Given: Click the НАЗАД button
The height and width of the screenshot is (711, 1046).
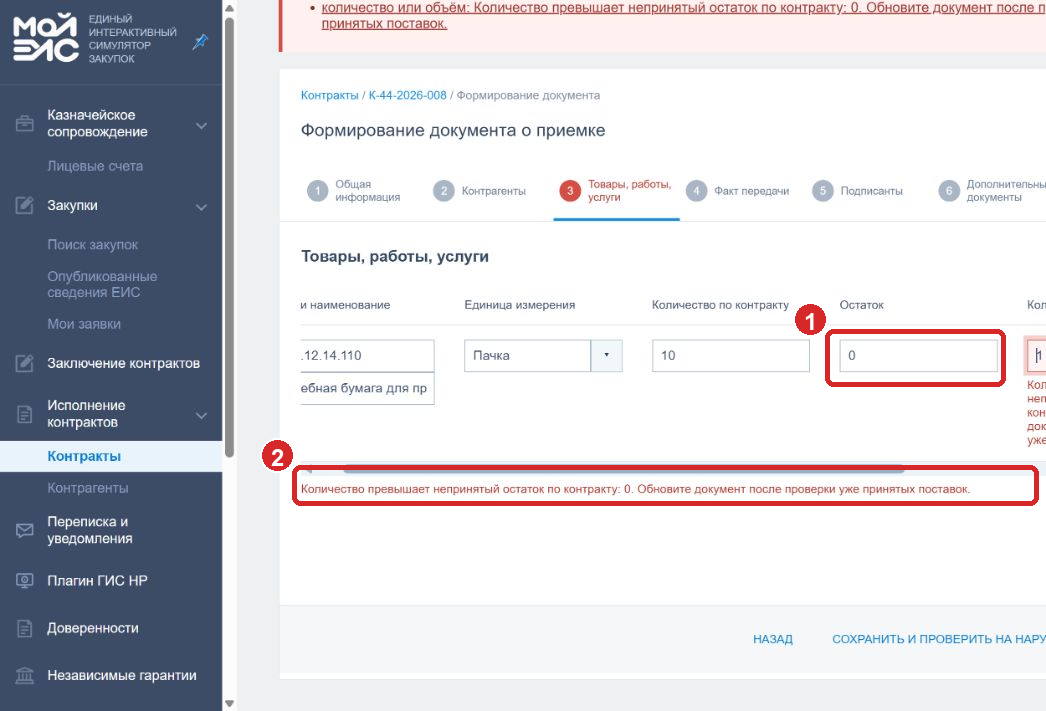Looking at the screenshot, I should tap(772, 639).
